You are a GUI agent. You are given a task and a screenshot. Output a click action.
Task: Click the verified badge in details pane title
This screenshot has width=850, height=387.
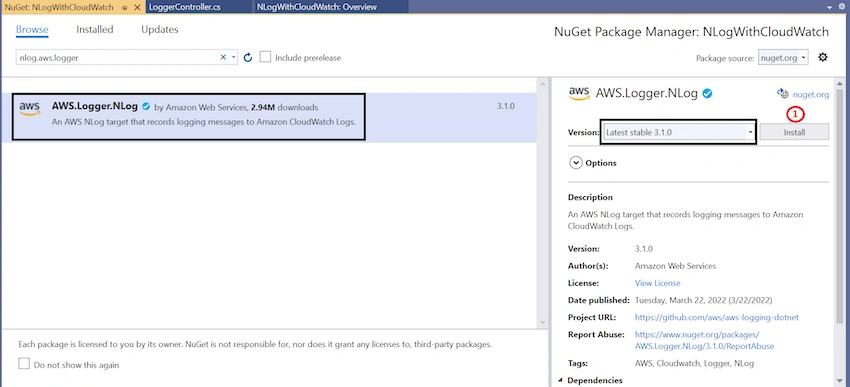[707, 93]
